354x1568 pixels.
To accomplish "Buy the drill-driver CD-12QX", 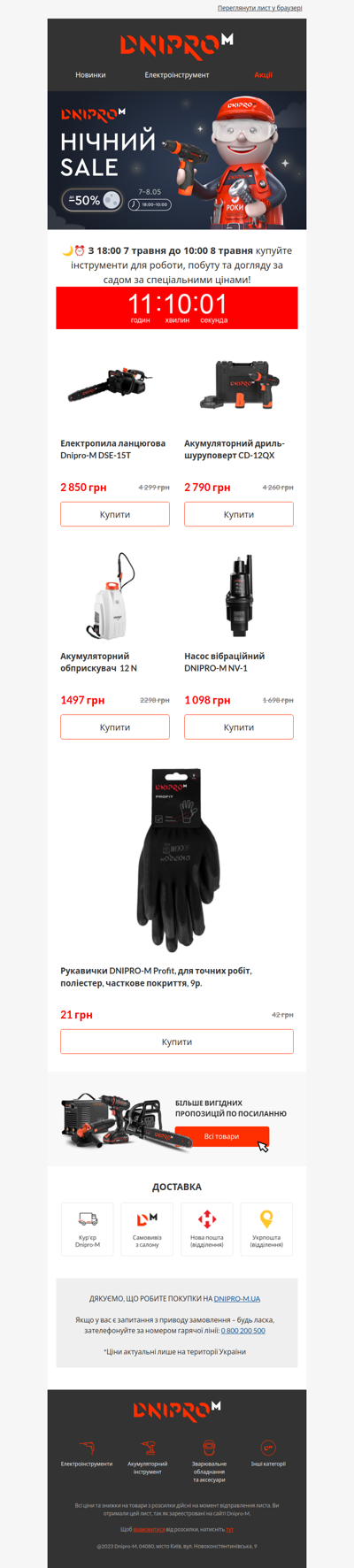I will coord(239,514).
